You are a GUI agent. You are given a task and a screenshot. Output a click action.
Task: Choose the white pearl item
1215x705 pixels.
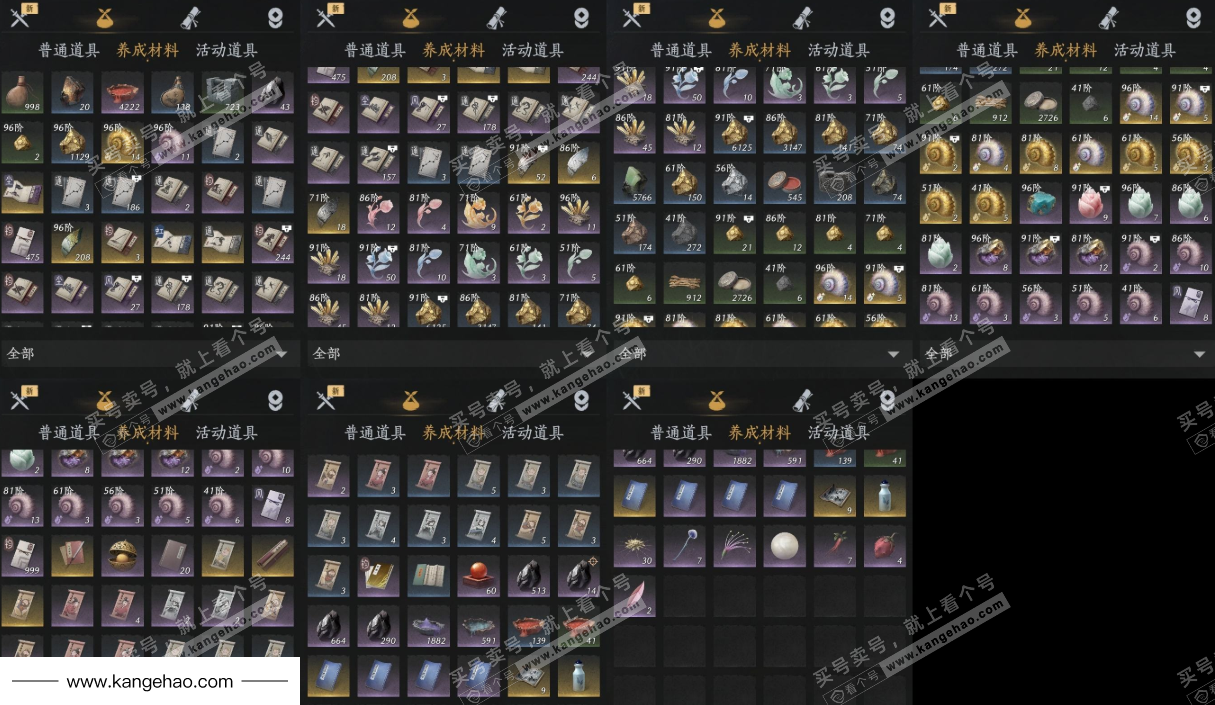[784, 546]
